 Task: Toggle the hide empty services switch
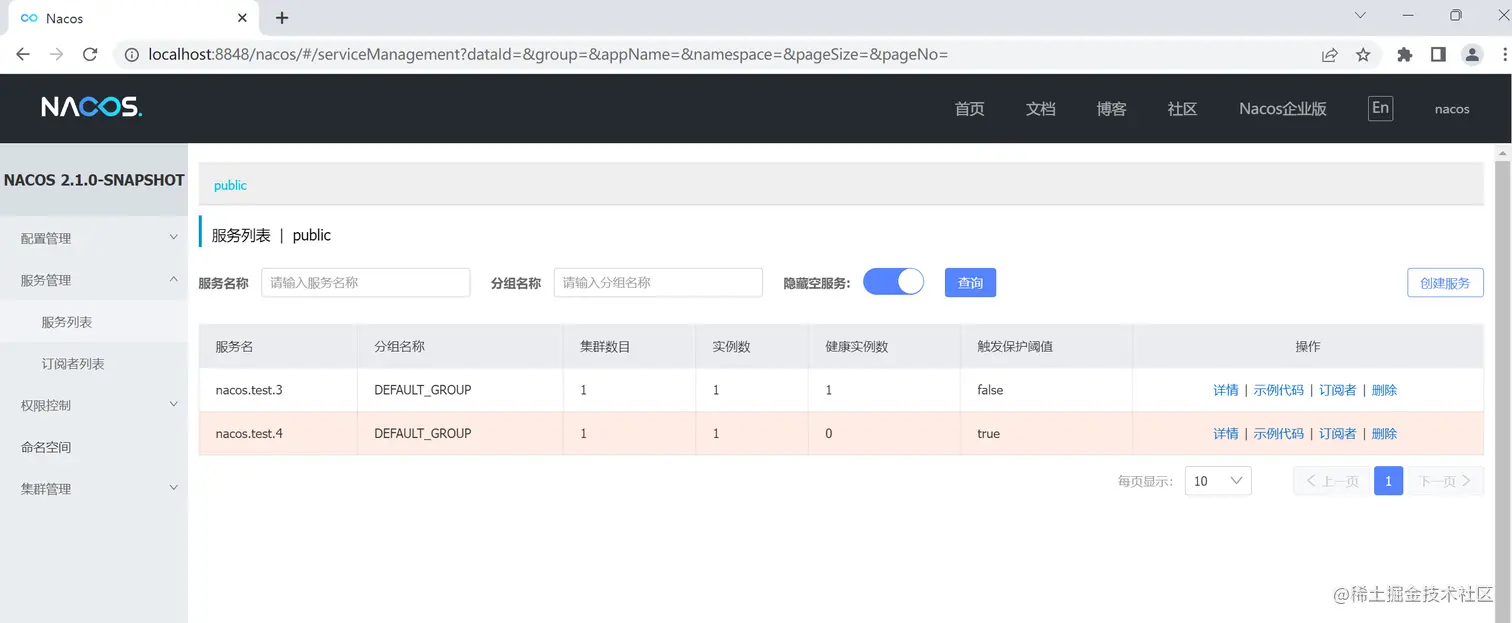point(893,282)
